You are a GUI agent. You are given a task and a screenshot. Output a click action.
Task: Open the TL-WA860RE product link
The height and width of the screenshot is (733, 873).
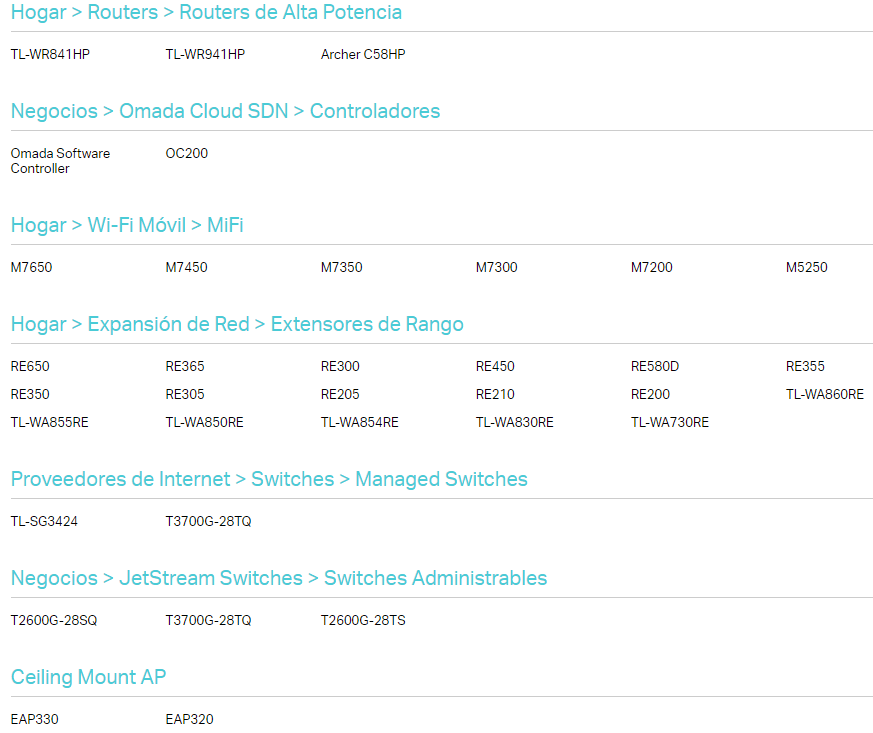pyautogui.click(x=825, y=395)
